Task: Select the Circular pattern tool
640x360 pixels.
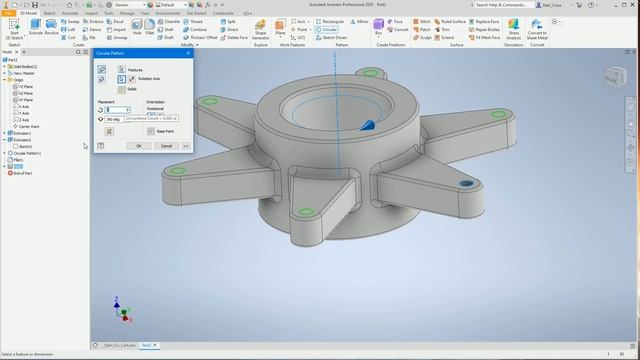Action: (x=326, y=29)
